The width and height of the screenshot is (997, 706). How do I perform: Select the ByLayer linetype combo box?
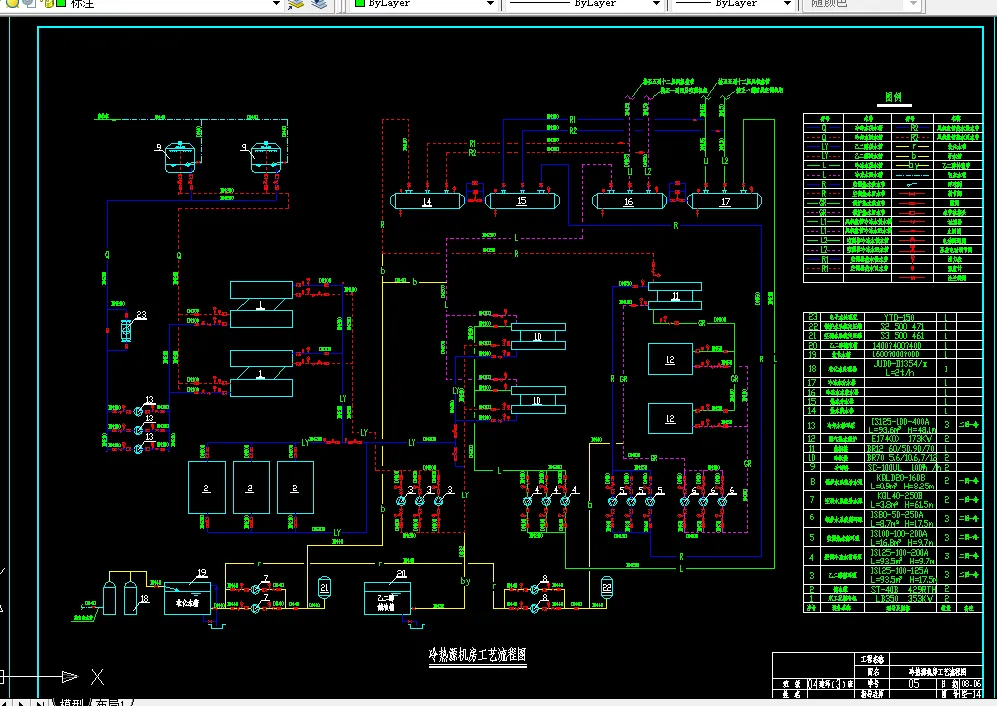point(584,4)
